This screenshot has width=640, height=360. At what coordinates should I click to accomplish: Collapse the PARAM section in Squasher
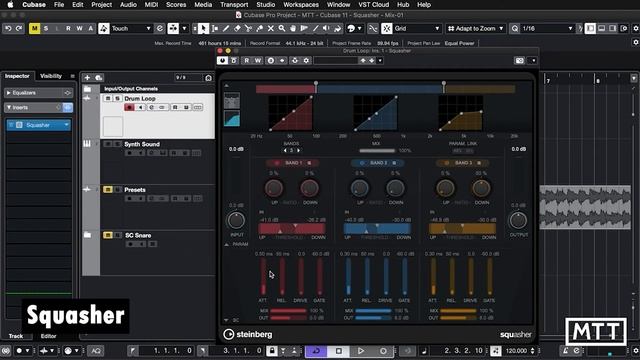click(x=227, y=244)
